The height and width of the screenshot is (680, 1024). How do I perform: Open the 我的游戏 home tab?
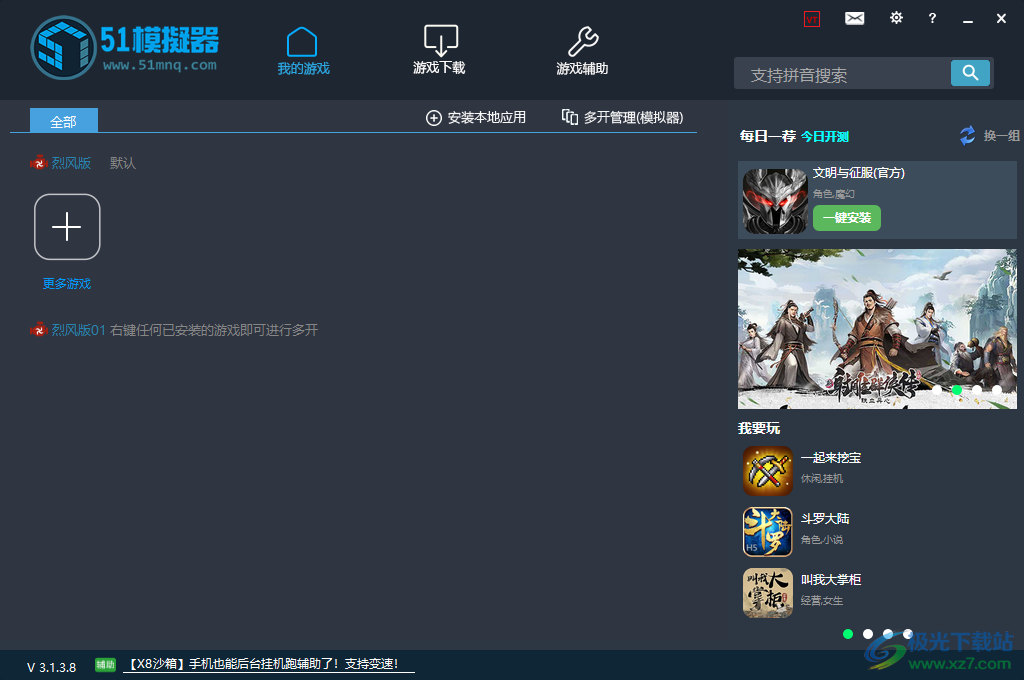(x=303, y=51)
